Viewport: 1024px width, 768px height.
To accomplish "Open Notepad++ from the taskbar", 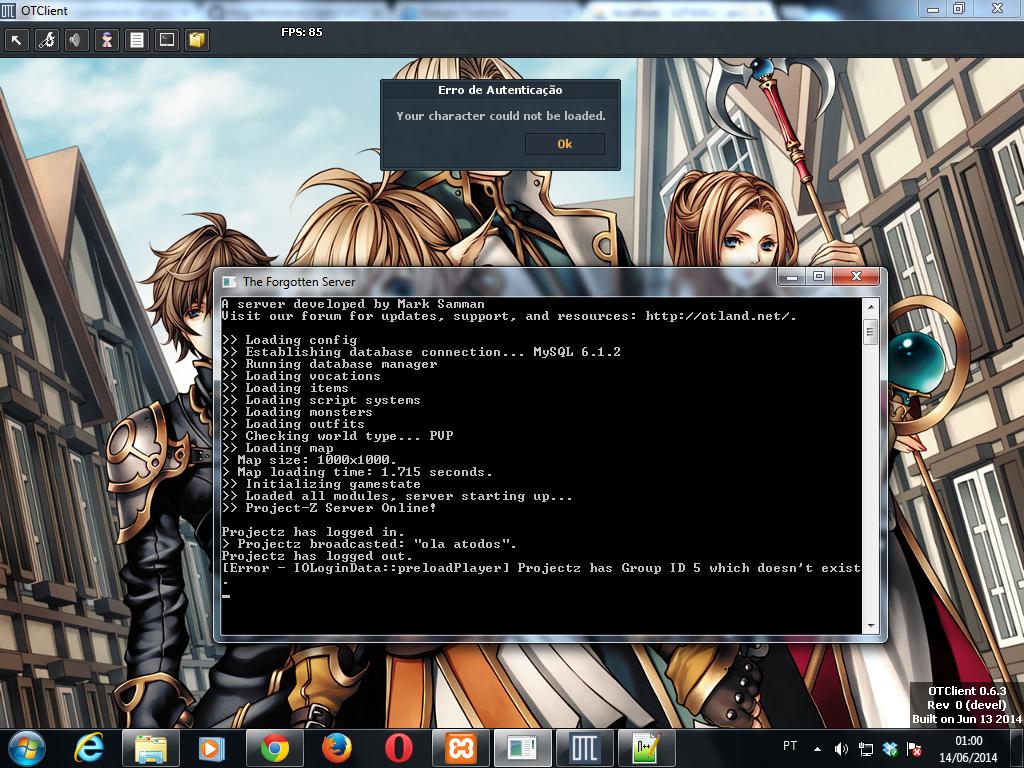I will click(x=646, y=748).
